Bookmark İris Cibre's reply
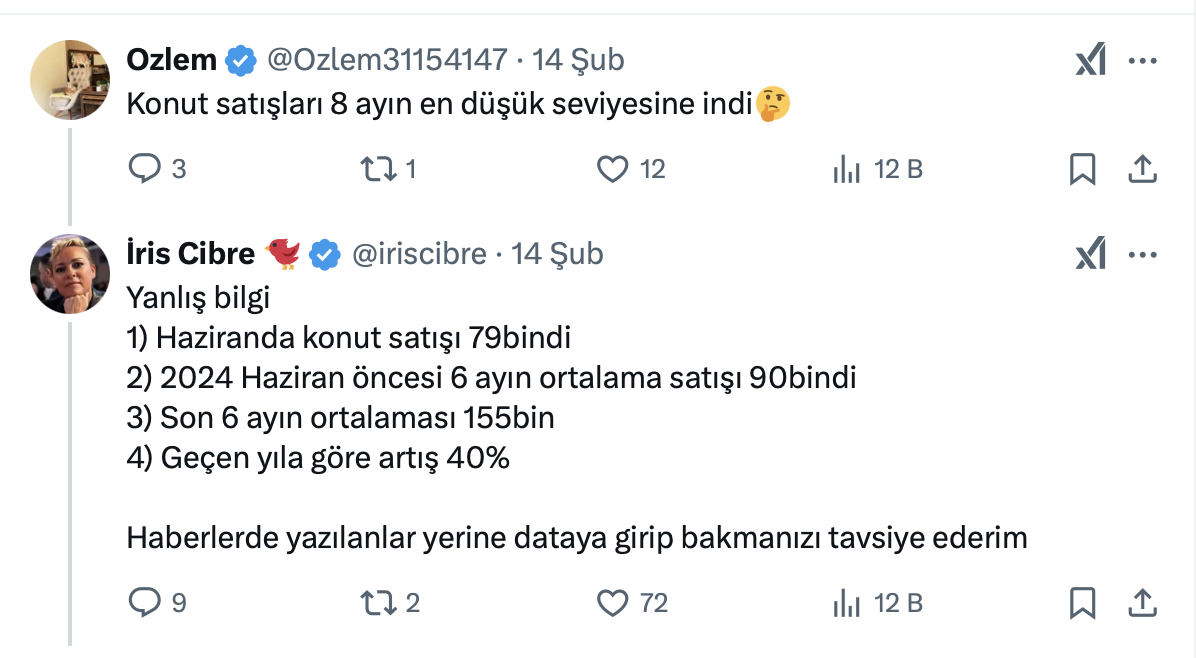 point(1082,603)
